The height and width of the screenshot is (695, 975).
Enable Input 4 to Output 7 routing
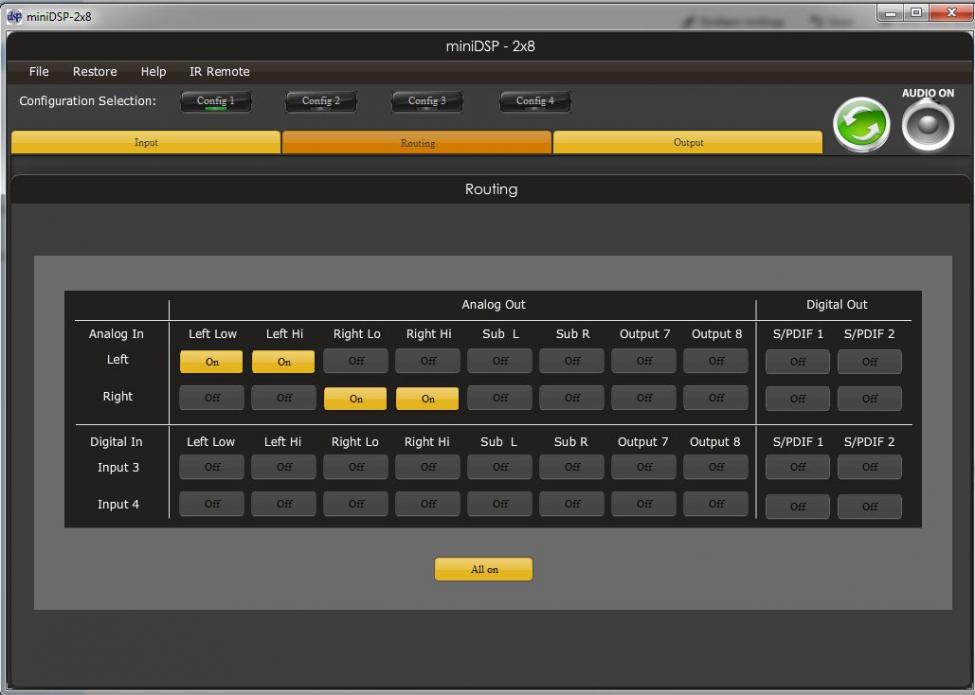pos(644,504)
